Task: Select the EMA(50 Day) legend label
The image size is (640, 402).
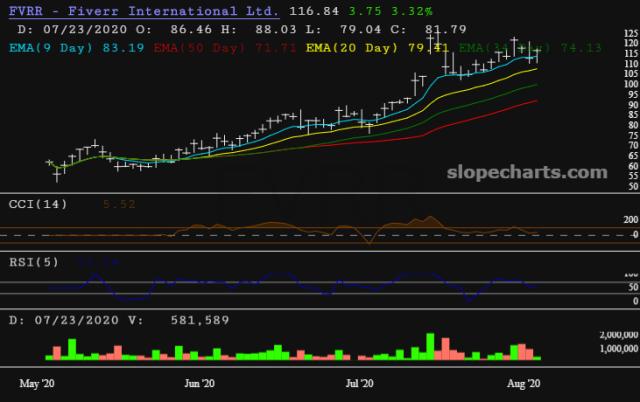Action: pos(198,48)
